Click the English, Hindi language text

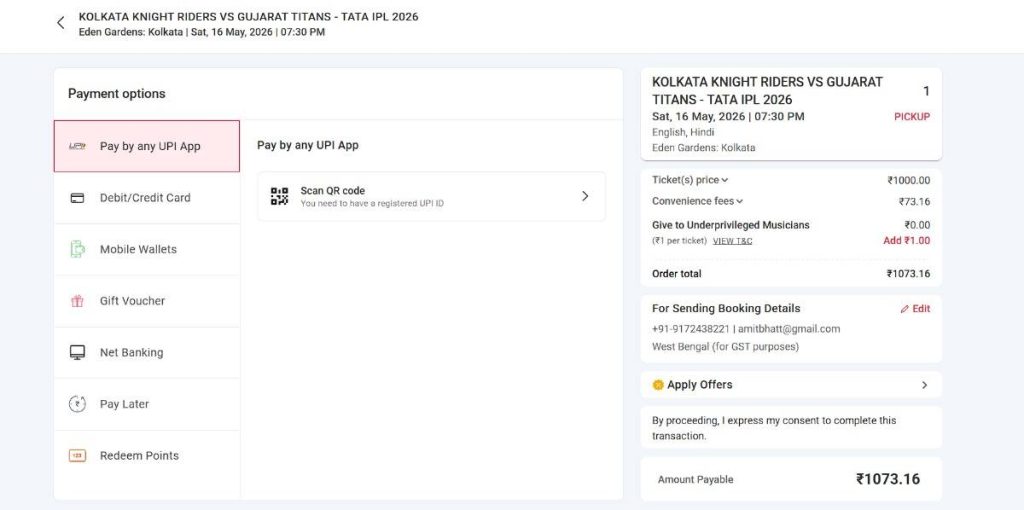click(x=683, y=133)
